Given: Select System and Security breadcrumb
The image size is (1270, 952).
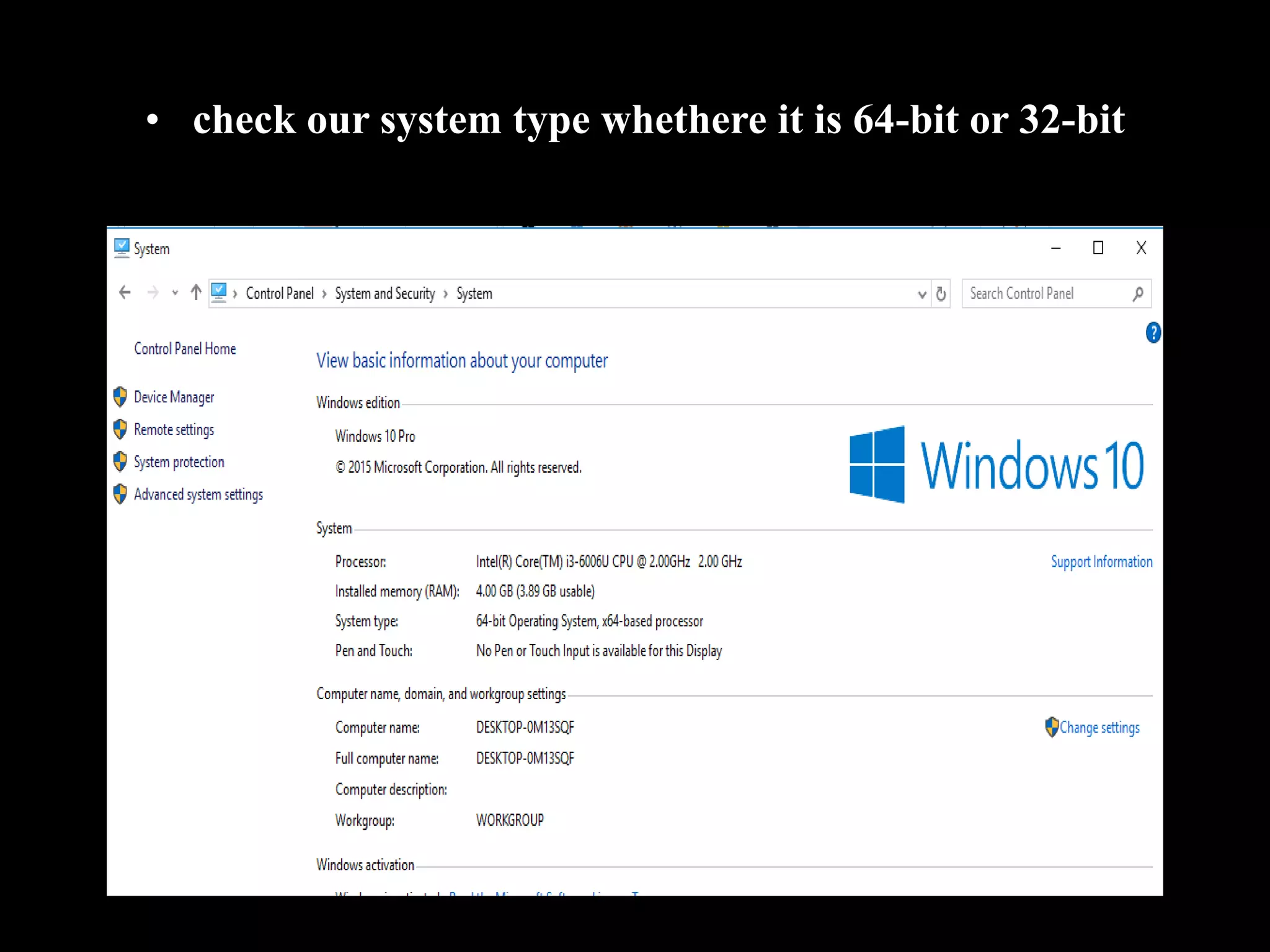Looking at the screenshot, I should (x=385, y=293).
